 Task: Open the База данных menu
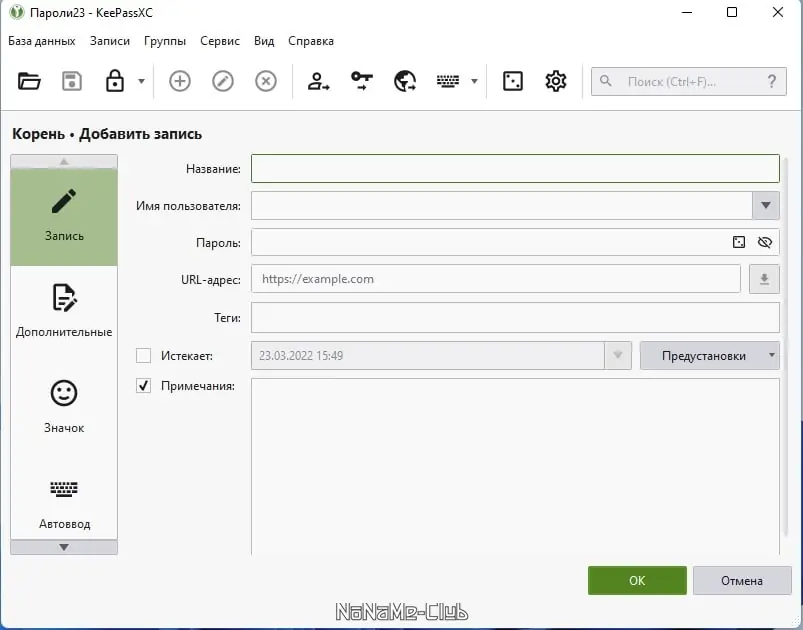coord(41,41)
